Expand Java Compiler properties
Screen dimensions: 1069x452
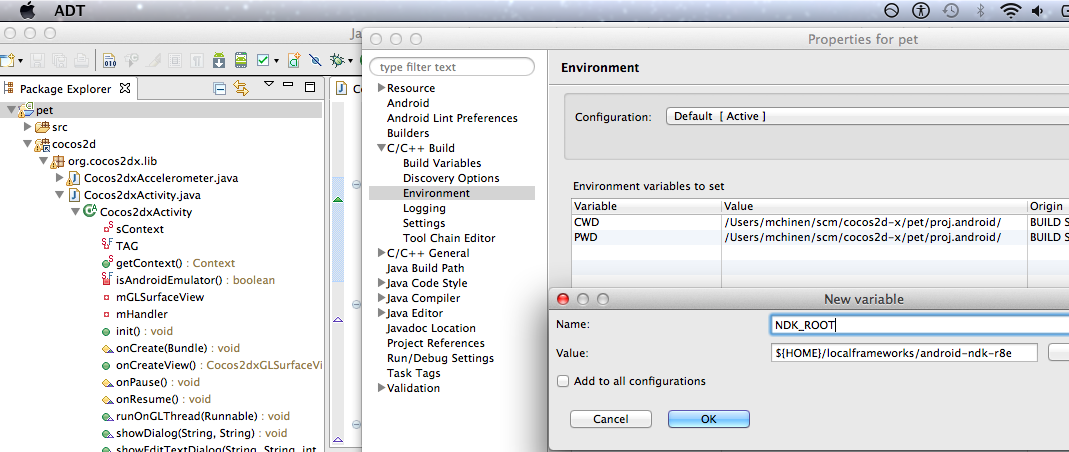pyautogui.click(x=382, y=298)
